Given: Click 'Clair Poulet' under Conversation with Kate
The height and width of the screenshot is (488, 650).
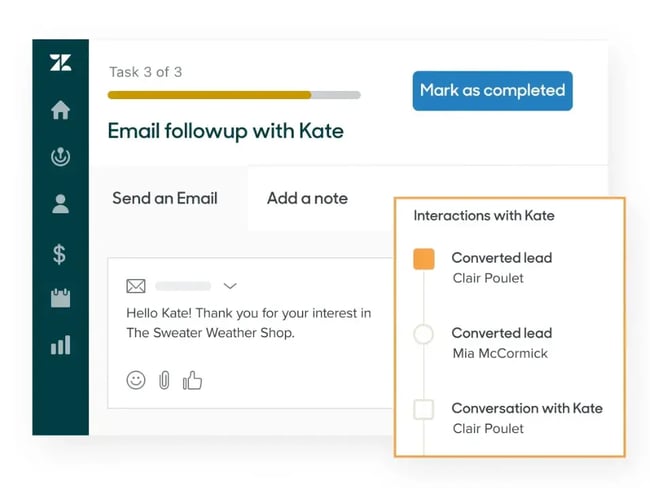Looking at the screenshot, I should 488,428.
